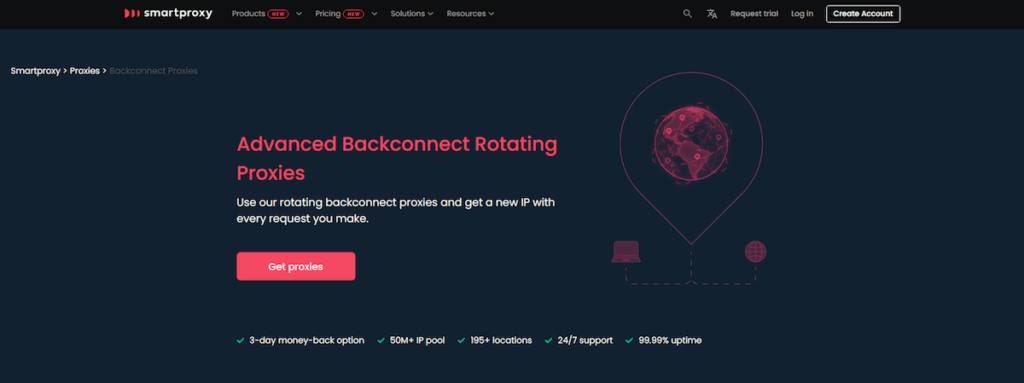Click checkmark beside 3-day money-back option
Viewport: 1024px width, 383px height.
point(240,341)
